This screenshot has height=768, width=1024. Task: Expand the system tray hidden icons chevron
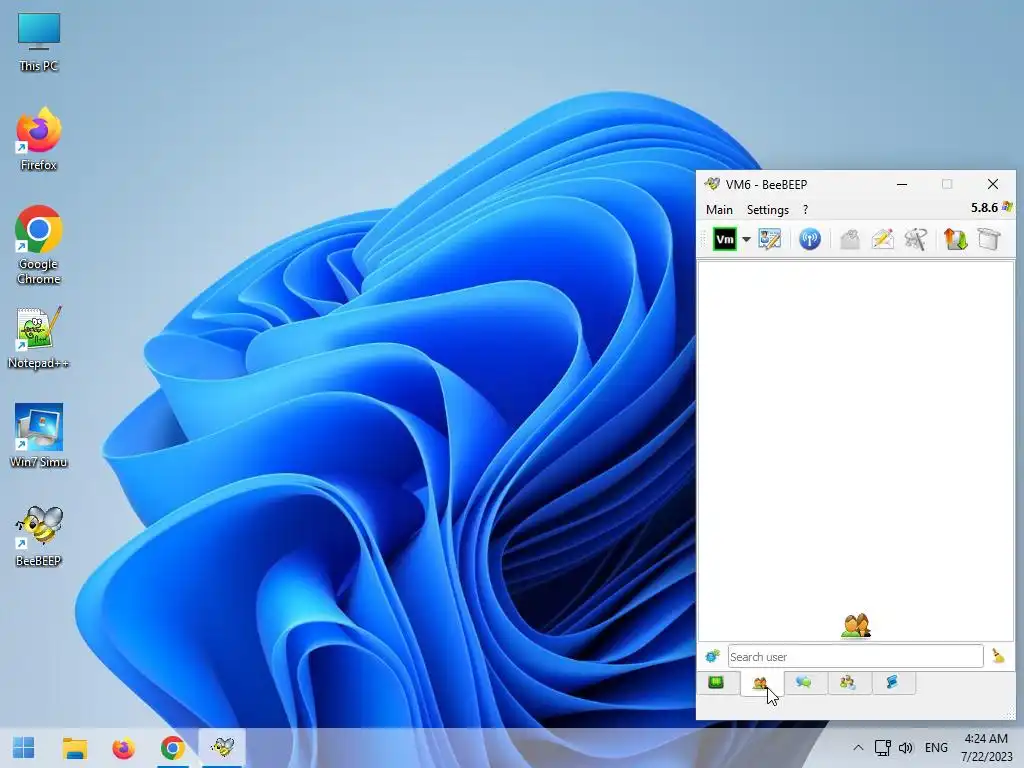pyautogui.click(x=858, y=748)
